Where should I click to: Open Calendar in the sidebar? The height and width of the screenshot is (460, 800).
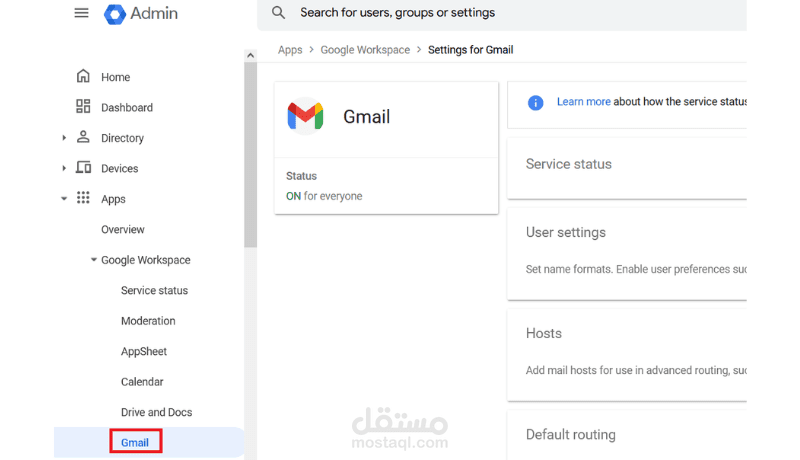tap(144, 382)
